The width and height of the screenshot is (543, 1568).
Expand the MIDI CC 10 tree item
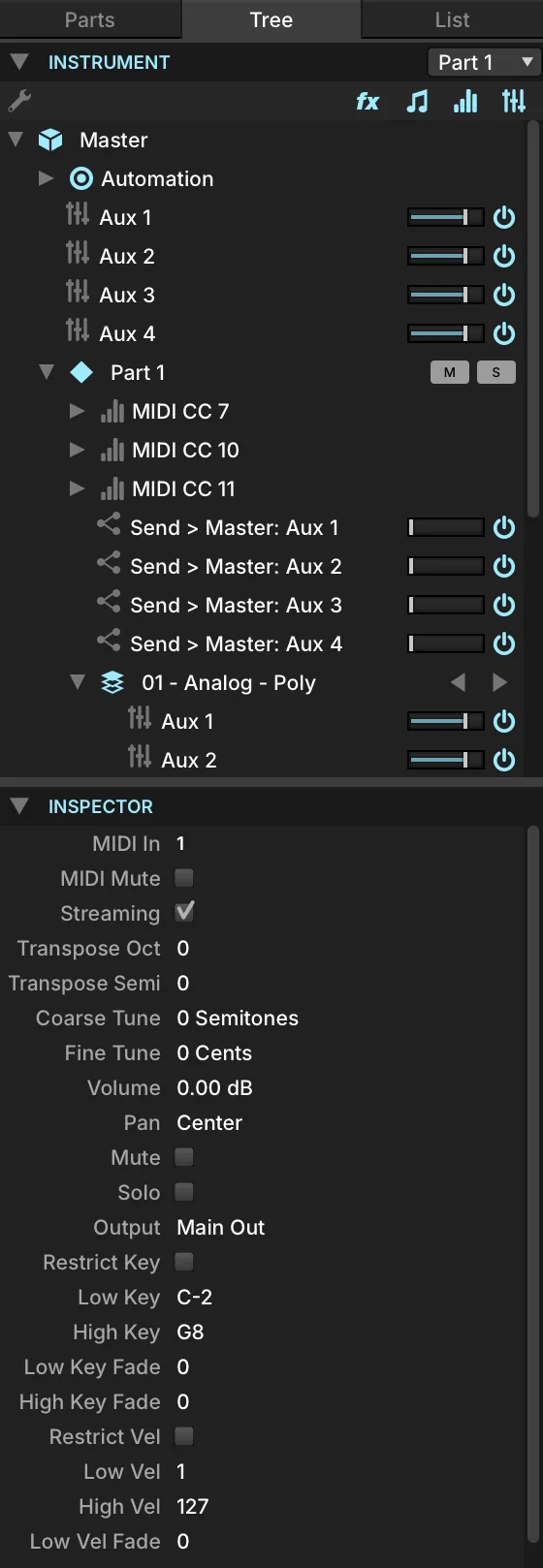77,450
